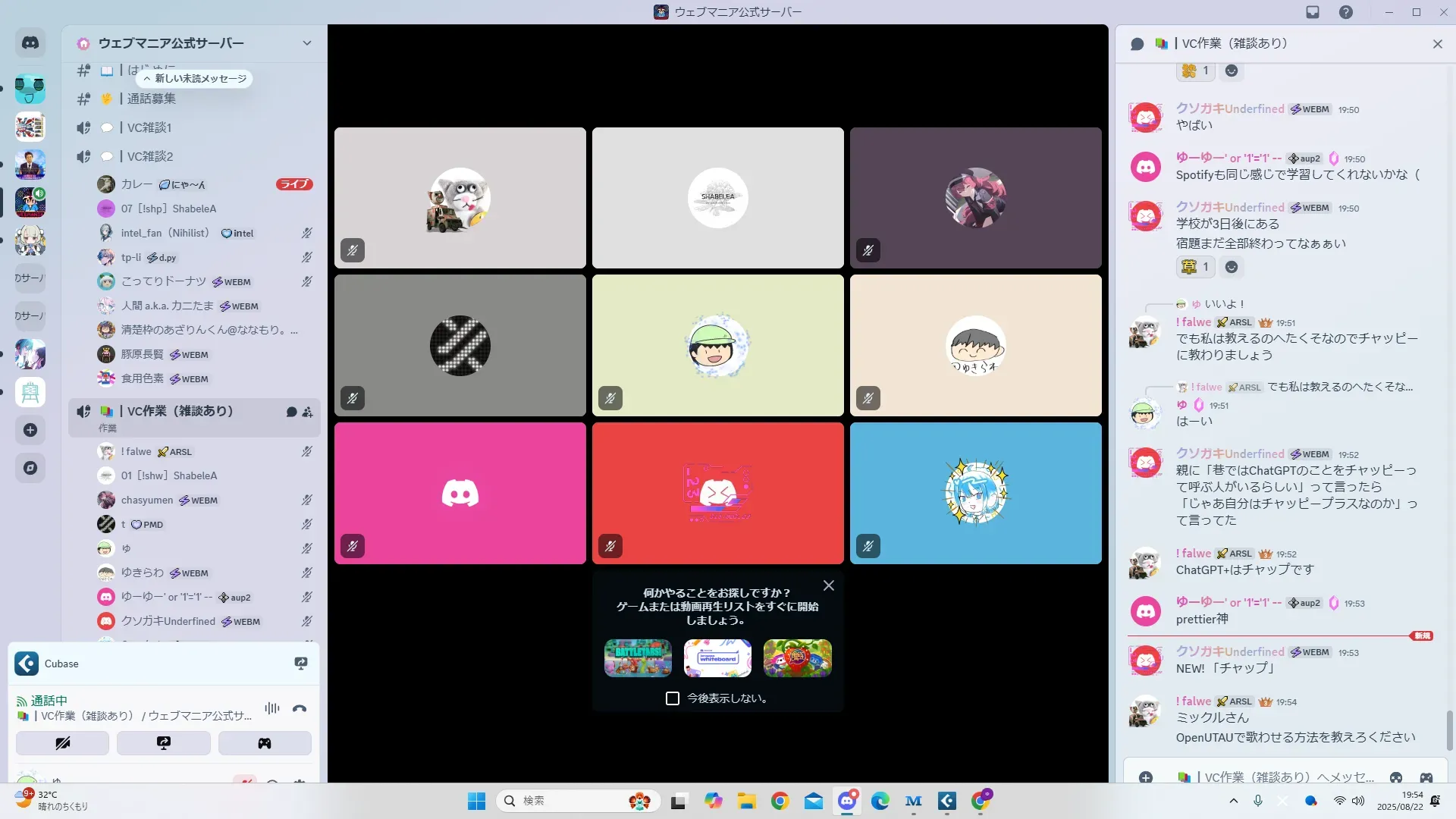Open Discord help icon
The height and width of the screenshot is (819, 1456).
[x=1346, y=12]
